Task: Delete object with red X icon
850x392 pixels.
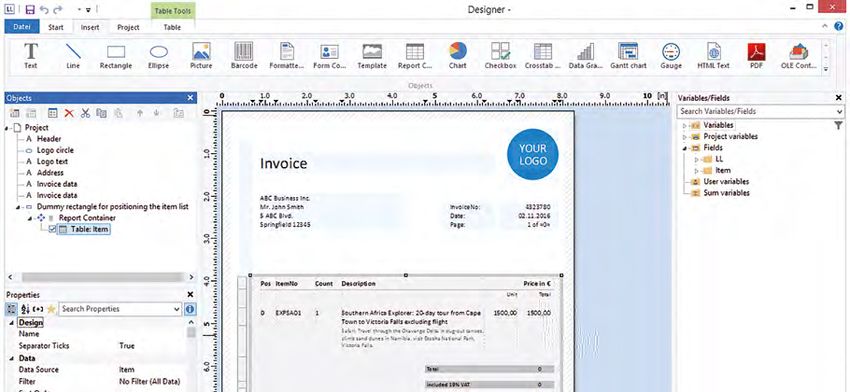Action: pos(69,113)
